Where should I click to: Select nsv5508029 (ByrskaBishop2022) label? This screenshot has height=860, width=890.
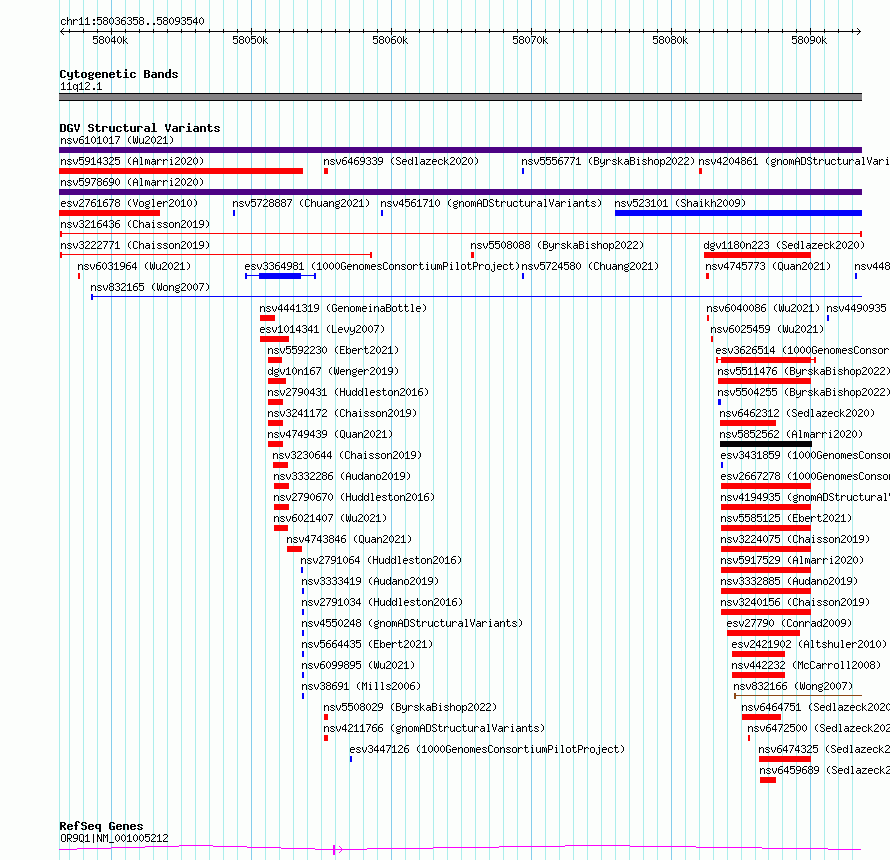[410, 707]
